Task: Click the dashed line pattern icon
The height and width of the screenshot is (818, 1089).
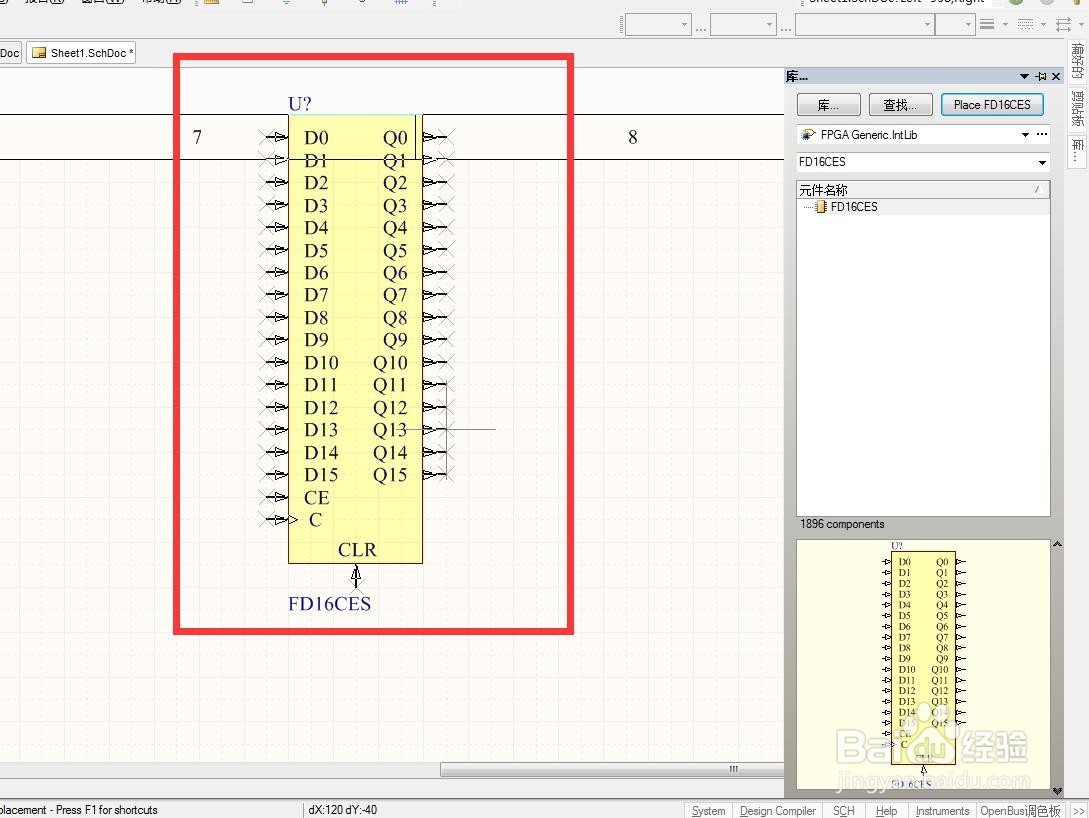Action: tap(1025, 25)
